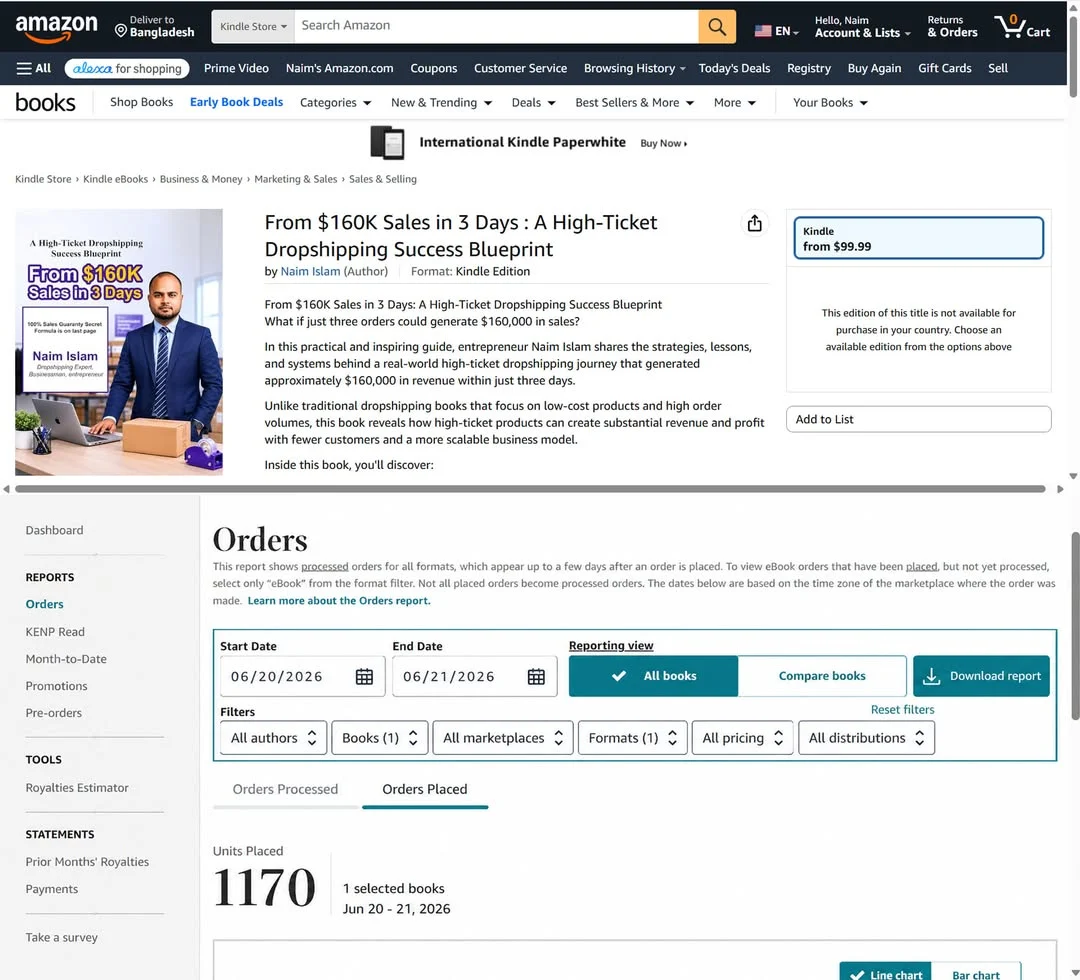Image resolution: width=1080 pixels, height=980 pixels.
Task: Click the Deliver to Bangladesh location icon
Action: click(x=121, y=30)
